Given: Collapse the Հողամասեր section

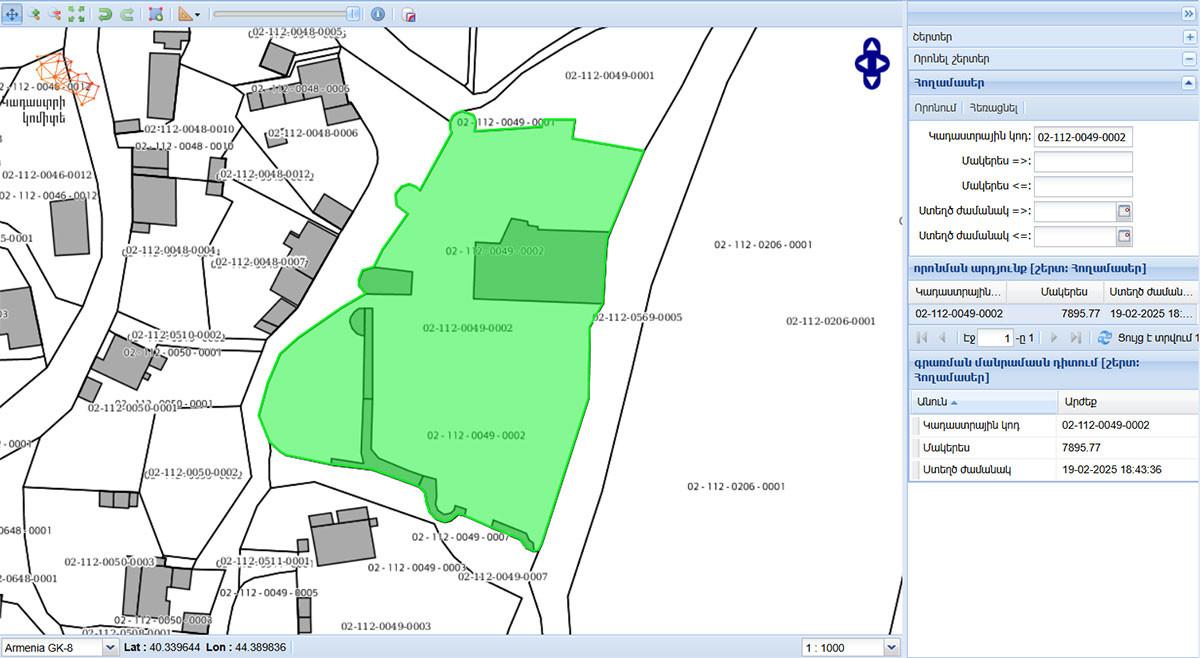Looking at the screenshot, I should (1189, 83).
